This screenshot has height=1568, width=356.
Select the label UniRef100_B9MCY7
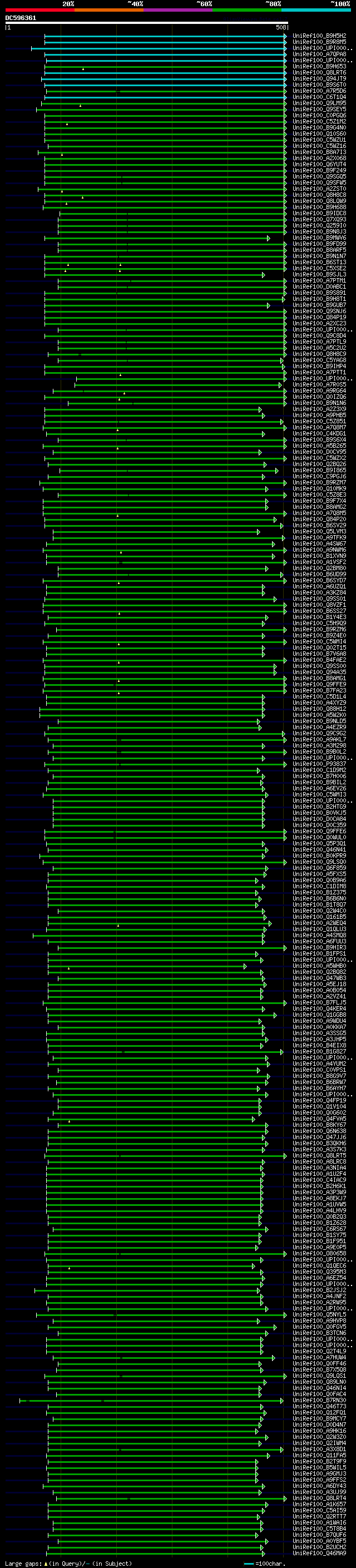319,1419
